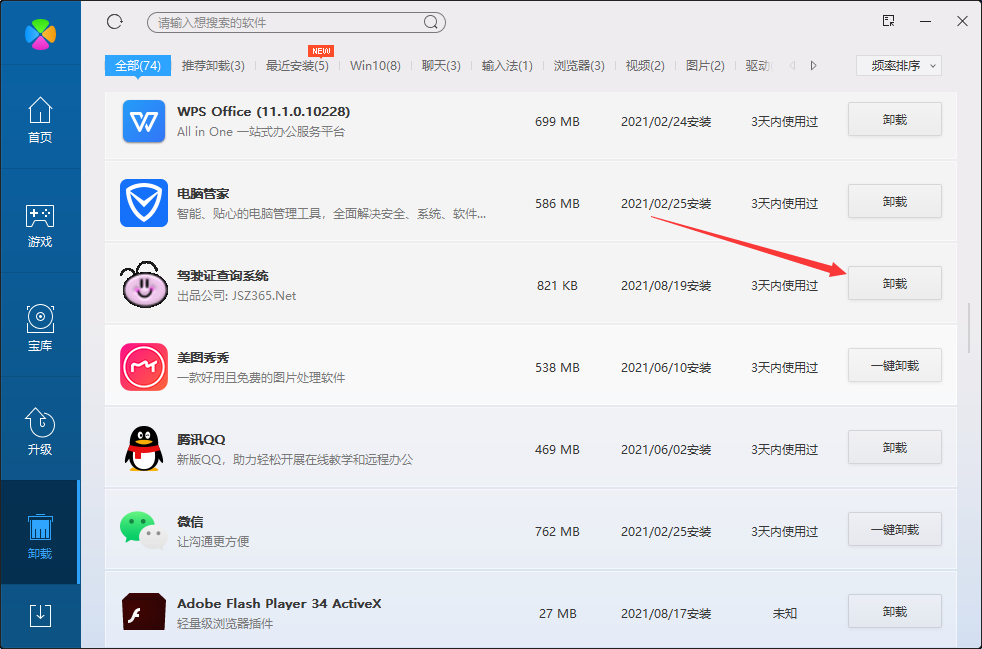Click the 驾驶证查询系统 name text
Screen dimensions: 982x649
coord(222,276)
